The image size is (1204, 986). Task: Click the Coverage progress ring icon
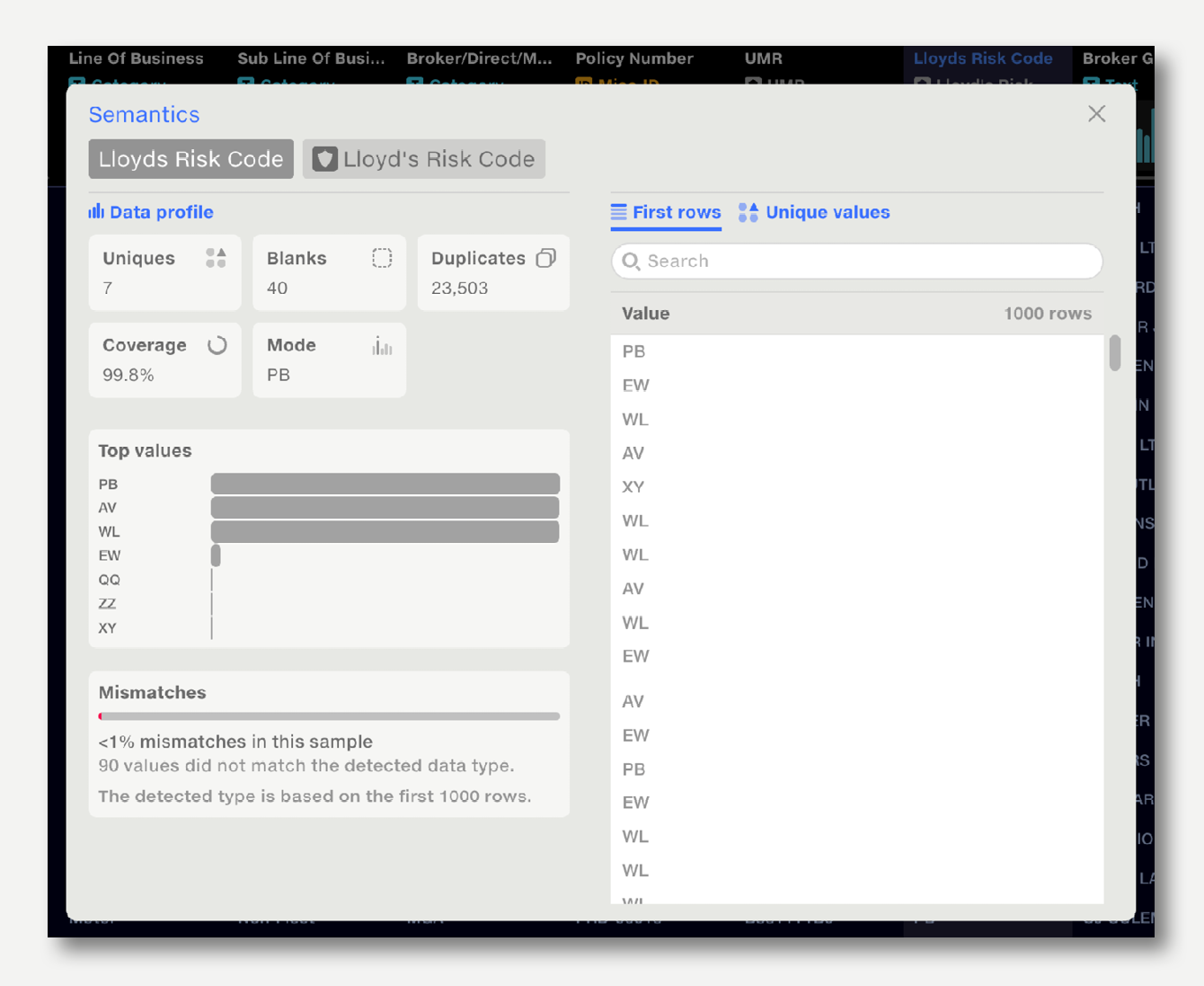pos(217,345)
